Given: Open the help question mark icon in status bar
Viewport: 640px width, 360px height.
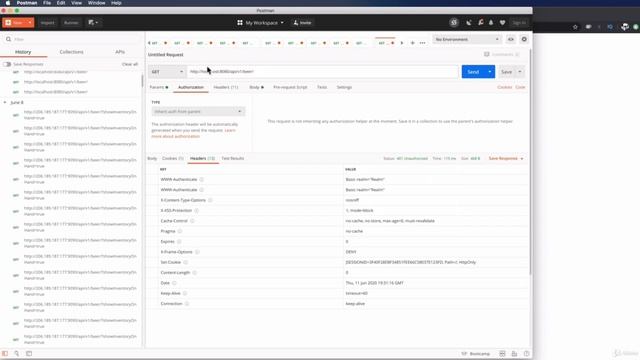Looking at the screenshot, I should [x=527, y=353].
